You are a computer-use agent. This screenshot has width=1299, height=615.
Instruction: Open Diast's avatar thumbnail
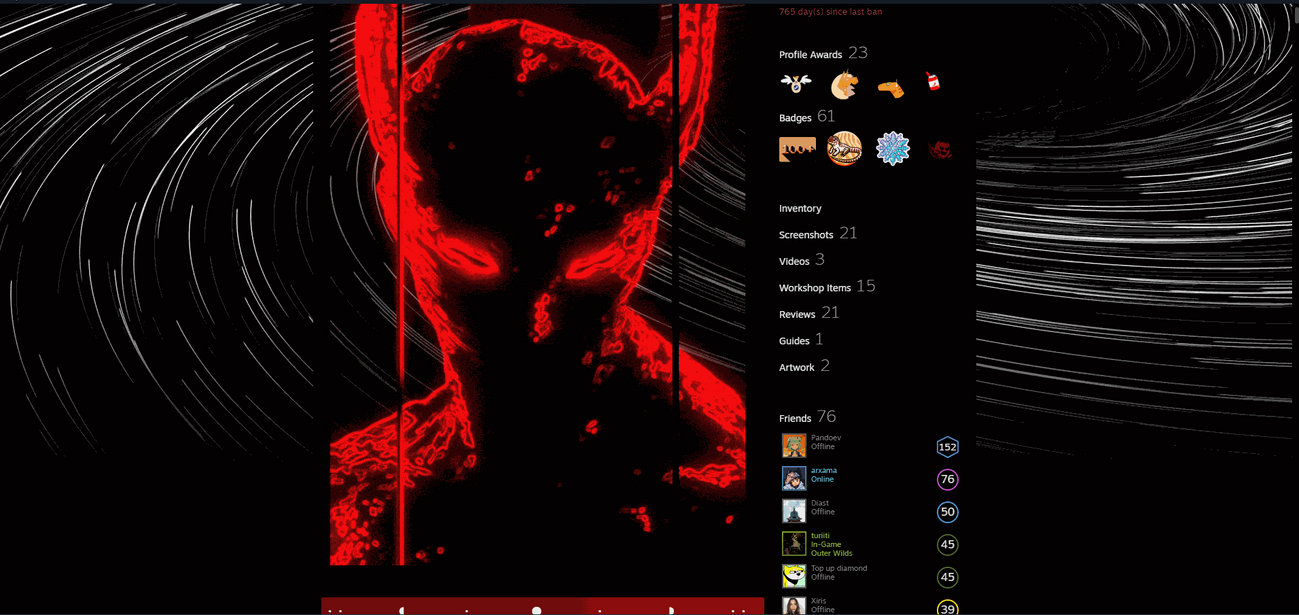coord(794,511)
